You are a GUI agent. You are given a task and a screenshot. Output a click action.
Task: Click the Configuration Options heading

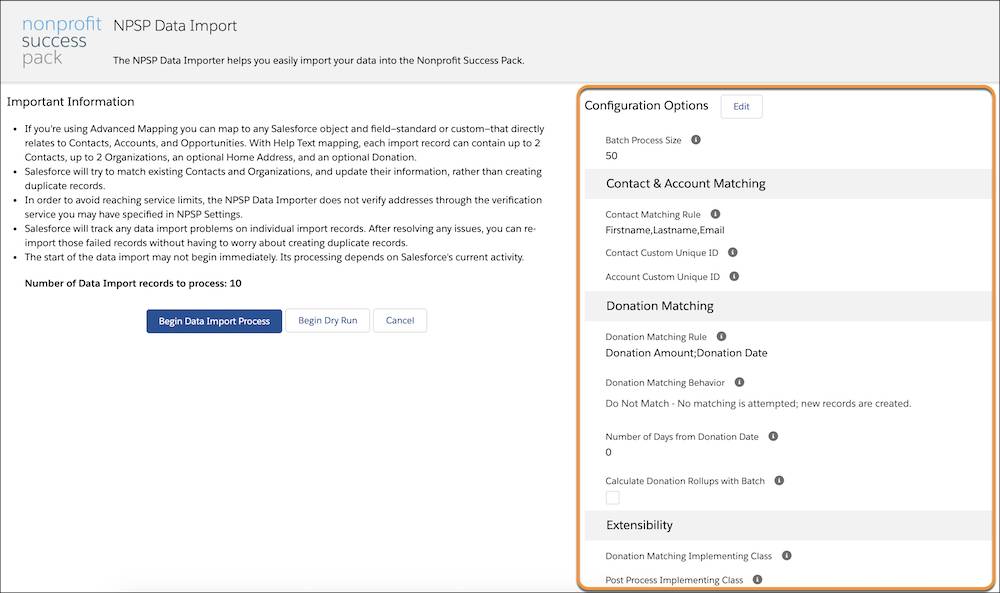pos(646,106)
